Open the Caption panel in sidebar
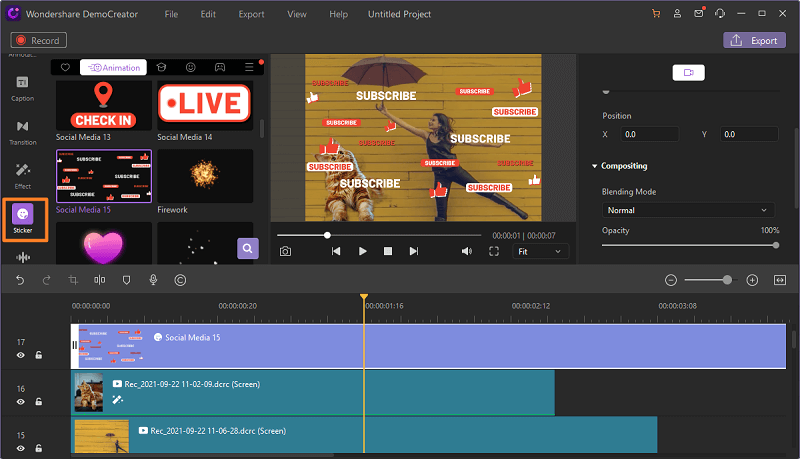 [x=22, y=88]
